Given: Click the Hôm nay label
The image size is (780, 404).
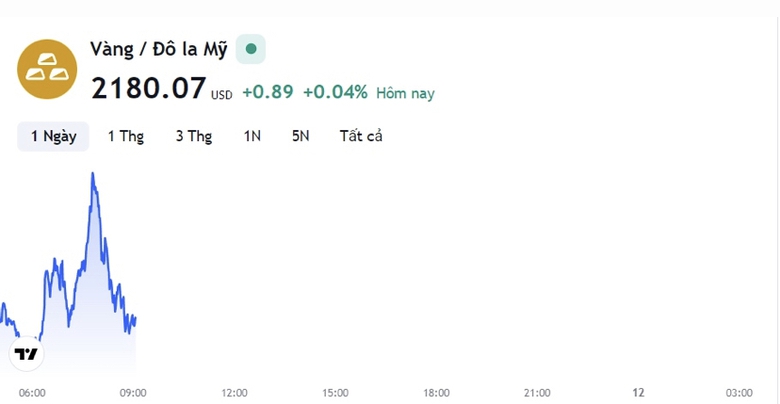Looking at the screenshot, I should tap(405, 93).
